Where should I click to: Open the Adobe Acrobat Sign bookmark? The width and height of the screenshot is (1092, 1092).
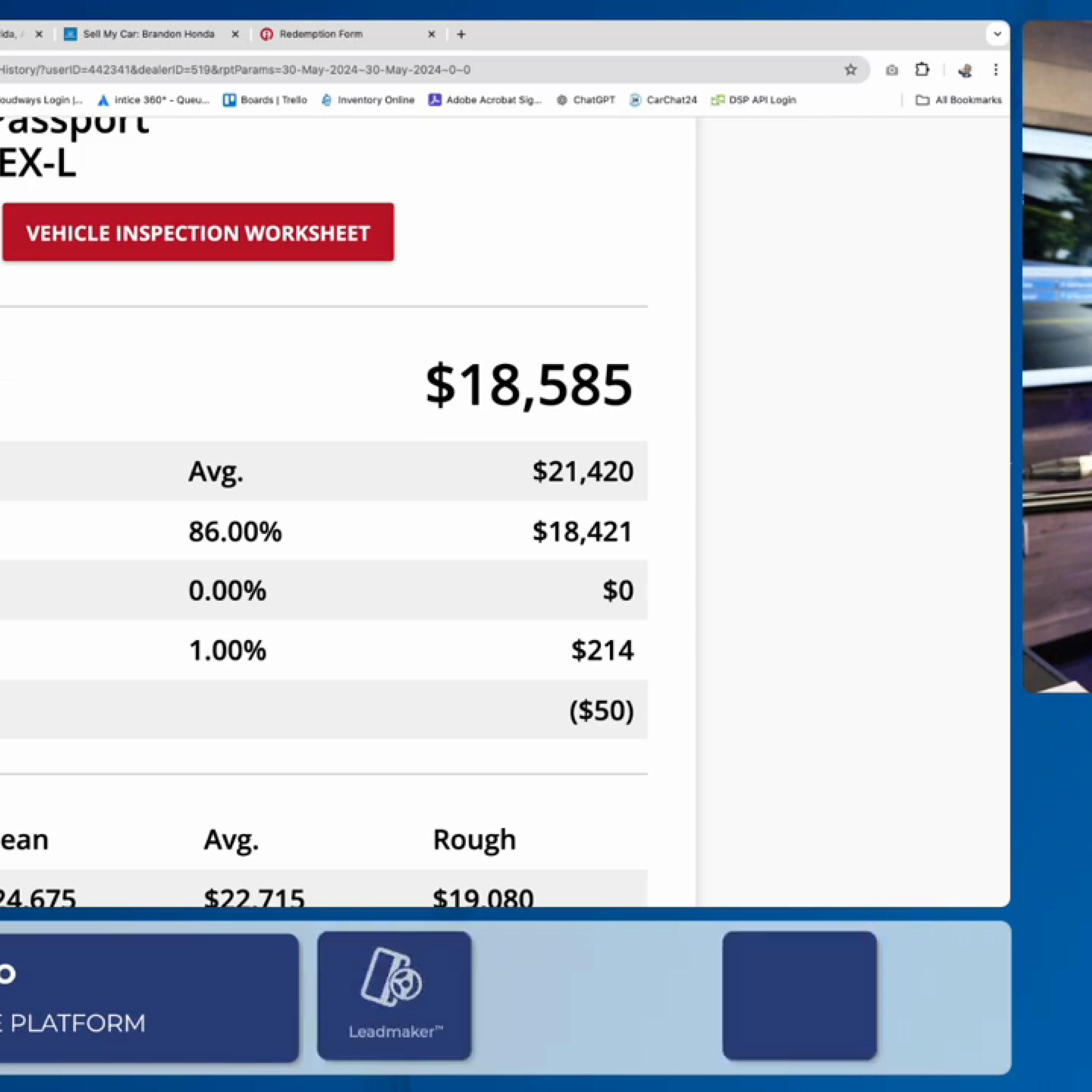tap(485, 100)
